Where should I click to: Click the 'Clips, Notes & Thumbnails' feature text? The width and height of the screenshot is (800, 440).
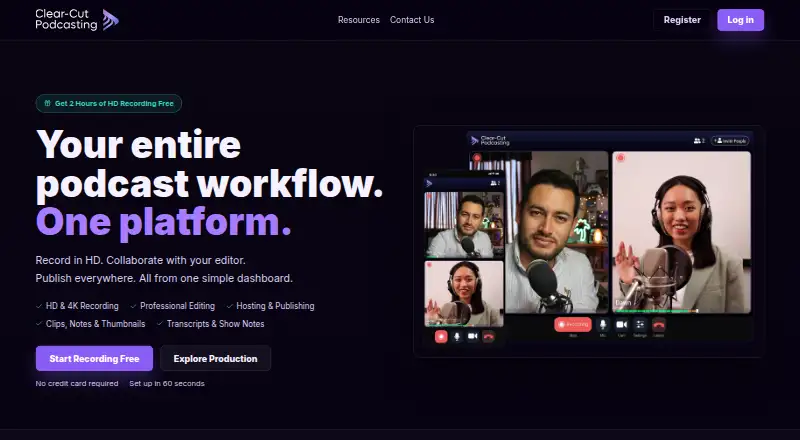(95, 324)
